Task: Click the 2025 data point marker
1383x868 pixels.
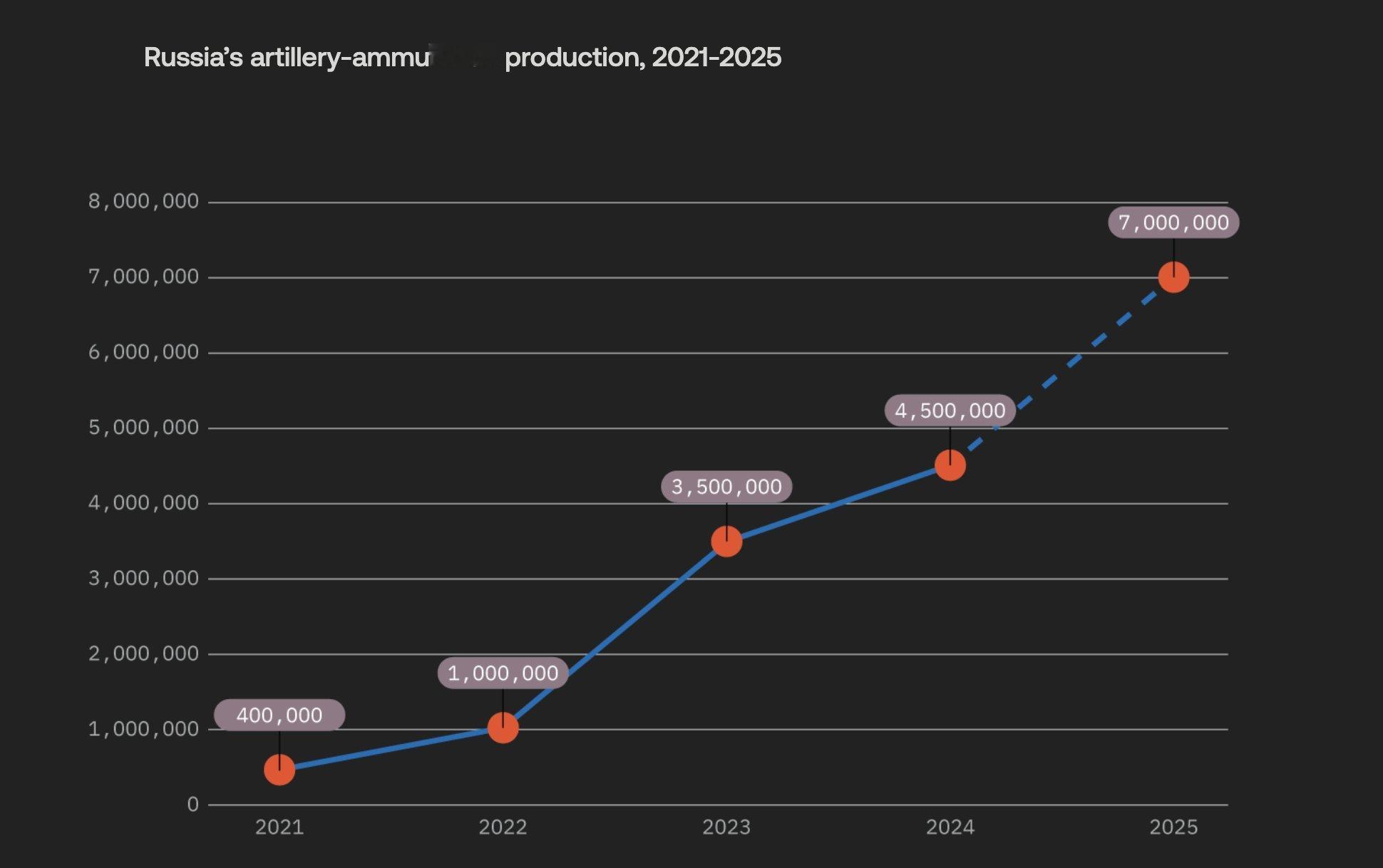Action: click(1173, 277)
